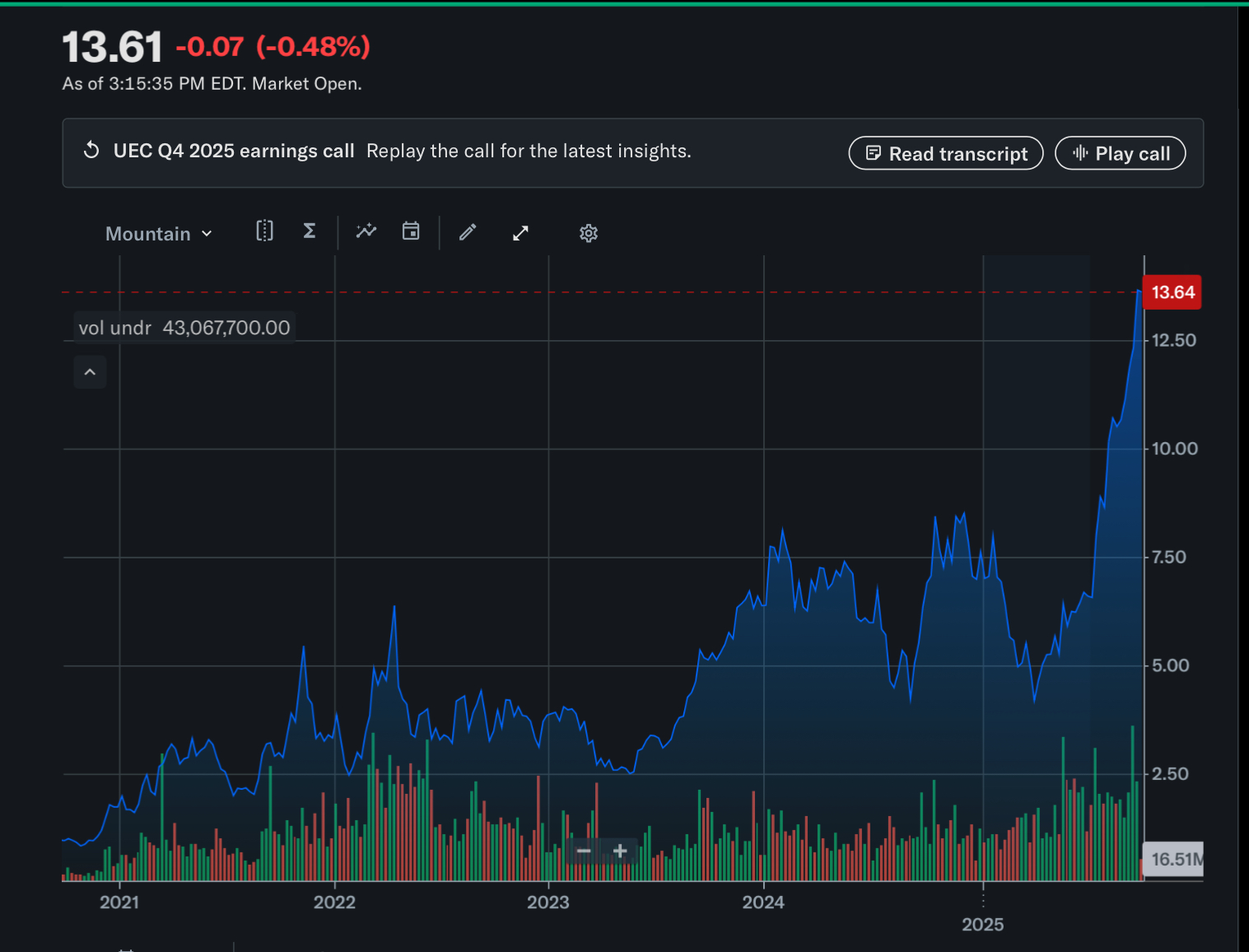Click the comparison brackets icon in chart toolbar
Image resolution: width=1249 pixels, height=952 pixels.
pyautogui.click(x=264, y=231)
